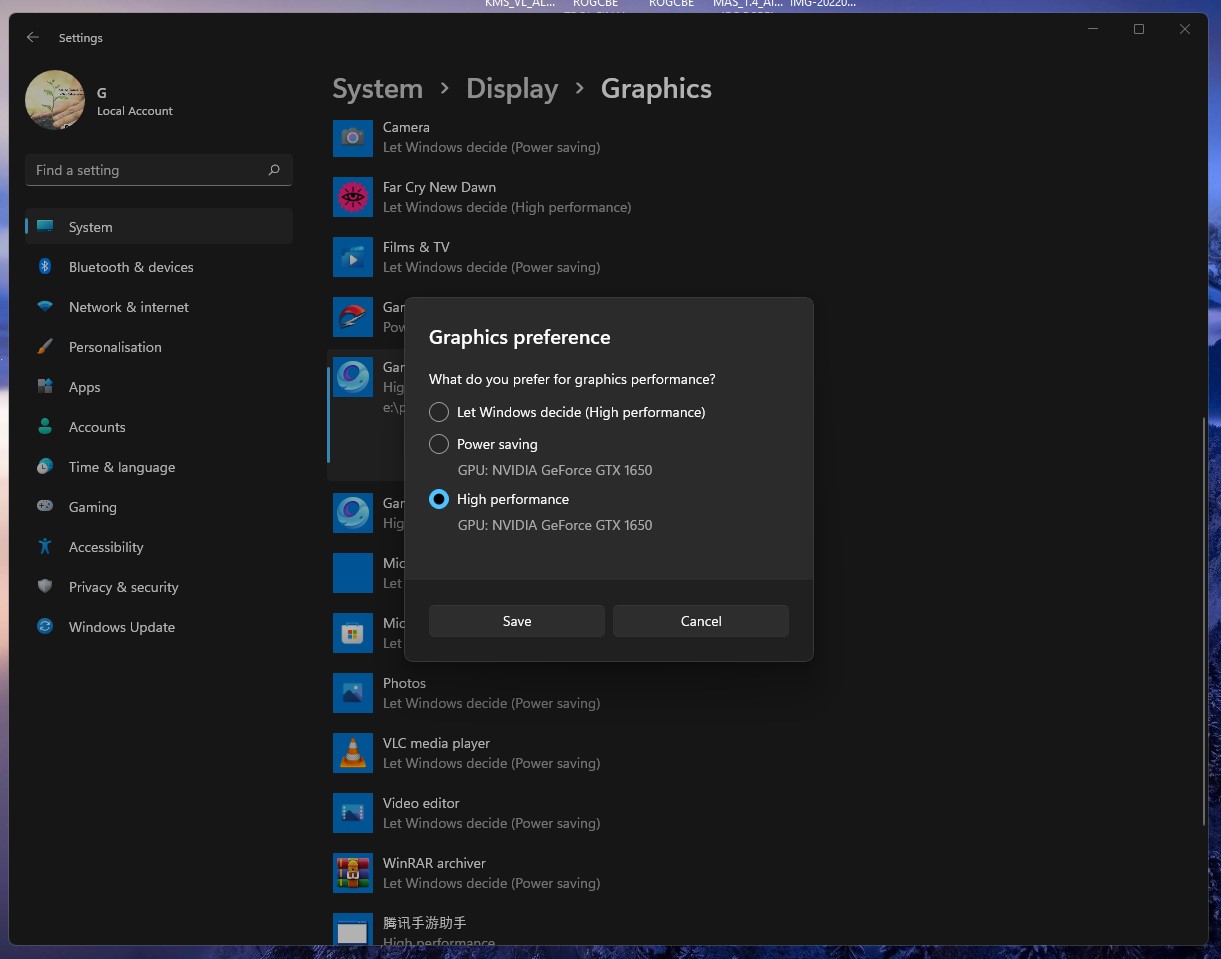Open Accounts settings page
The image size is (1221, 959).
[x=159, y=427]
